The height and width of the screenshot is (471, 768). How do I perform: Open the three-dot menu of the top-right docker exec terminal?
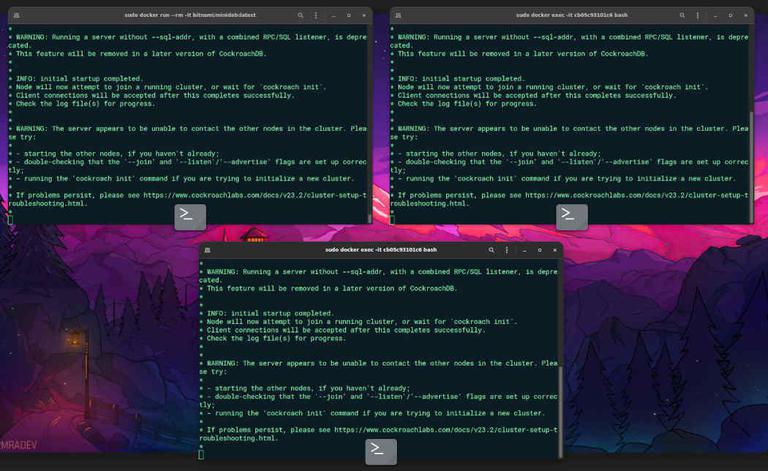click(697, 15)
